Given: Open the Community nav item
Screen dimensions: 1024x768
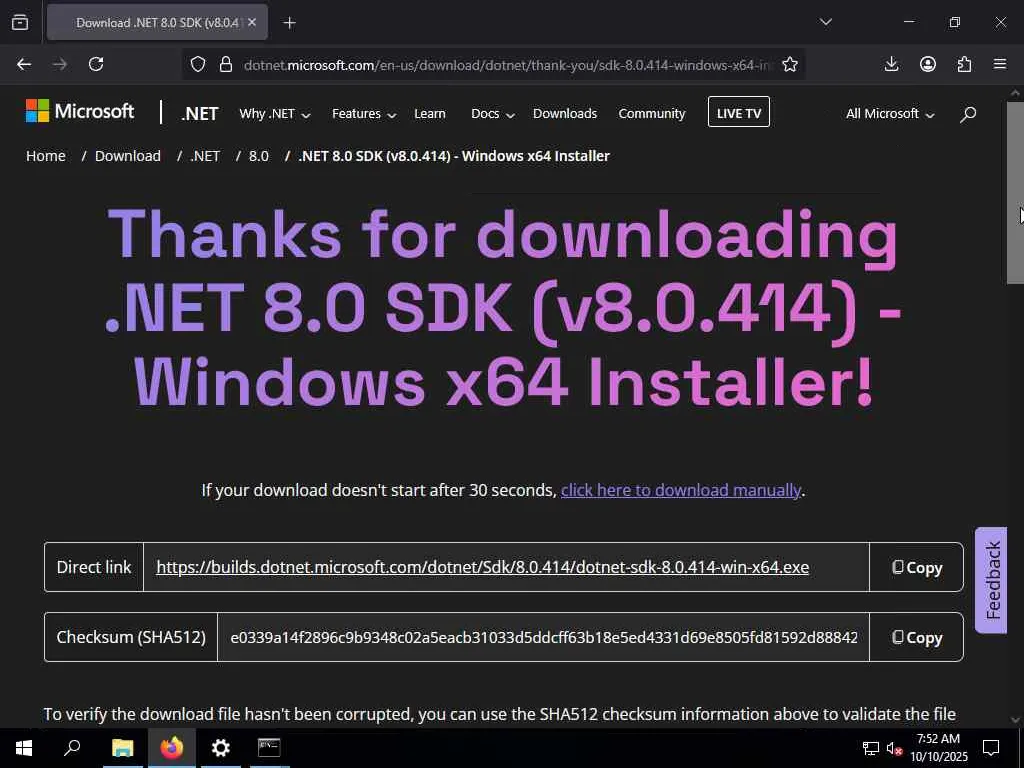Looking at the screenshot, I should click(652, 114).
